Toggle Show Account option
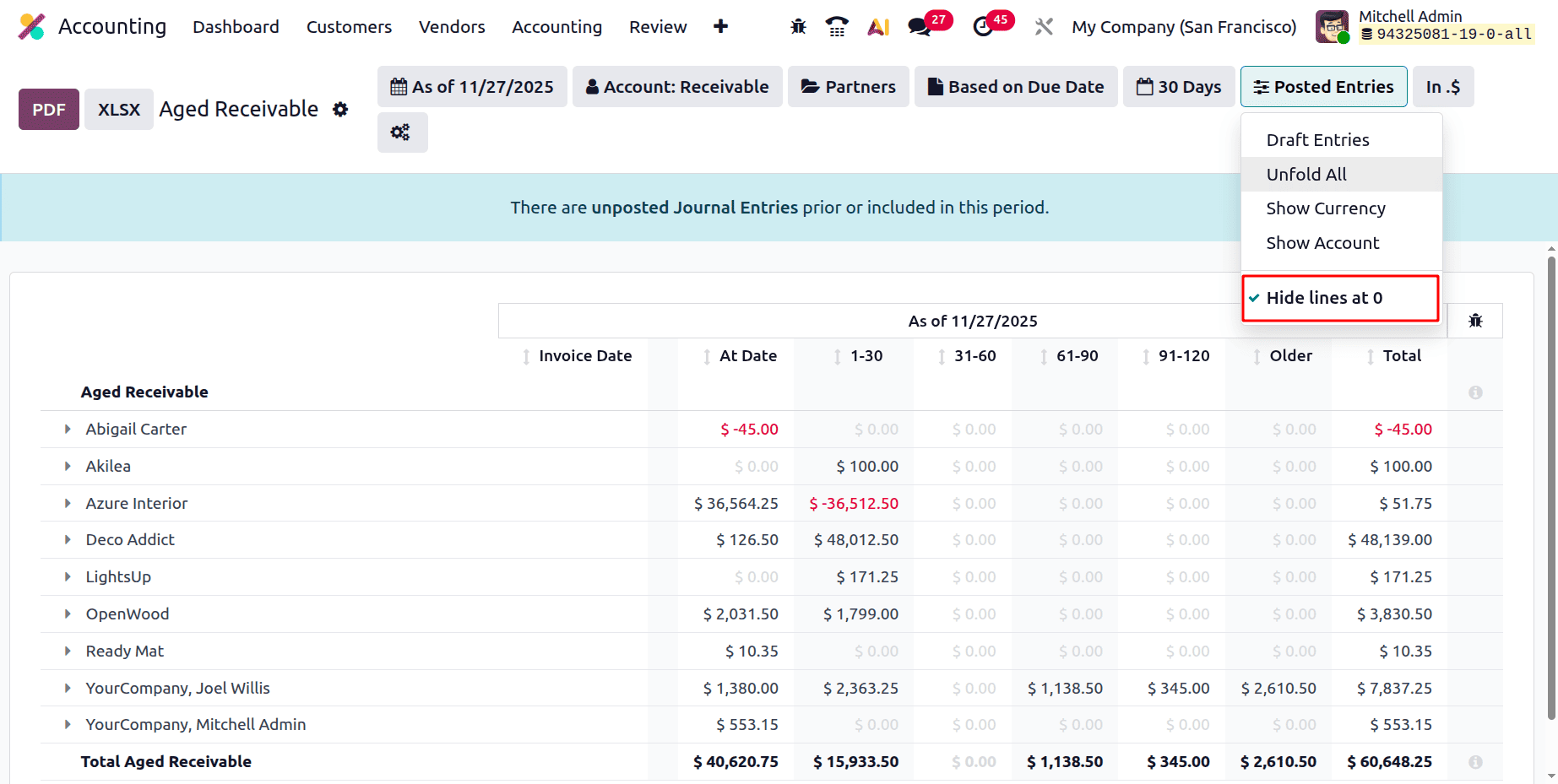Viewport: 1558px width, 784px height. click(x=1341, y=243)
